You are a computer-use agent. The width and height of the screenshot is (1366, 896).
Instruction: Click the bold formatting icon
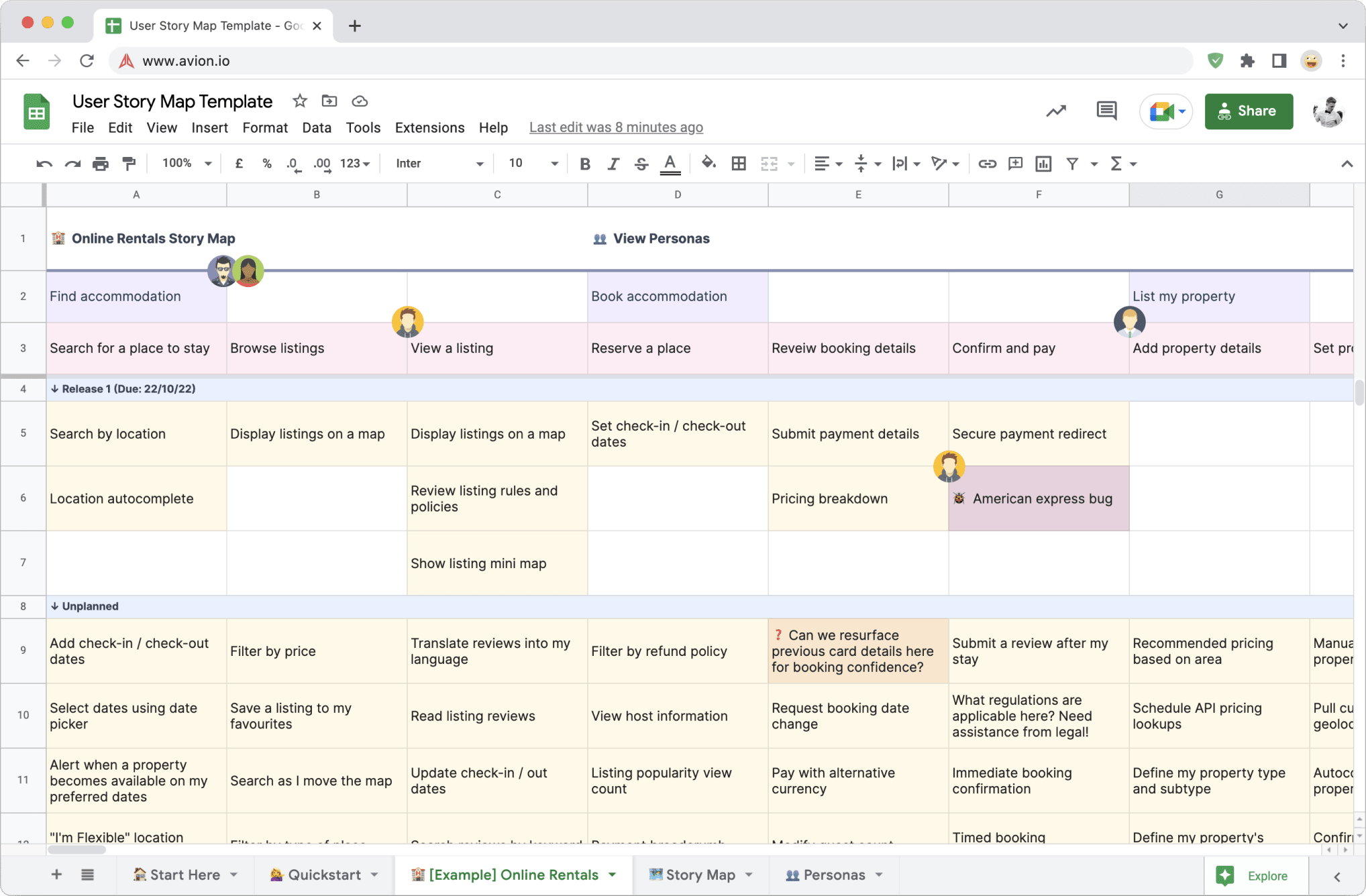pos(583,163)
